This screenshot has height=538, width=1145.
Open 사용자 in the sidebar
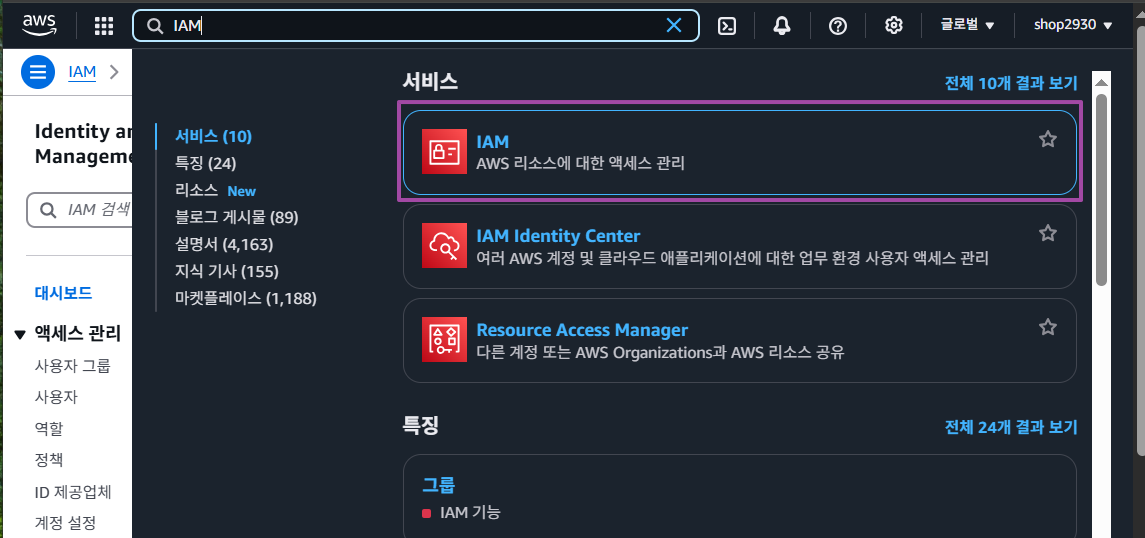(x=56, y=397)
